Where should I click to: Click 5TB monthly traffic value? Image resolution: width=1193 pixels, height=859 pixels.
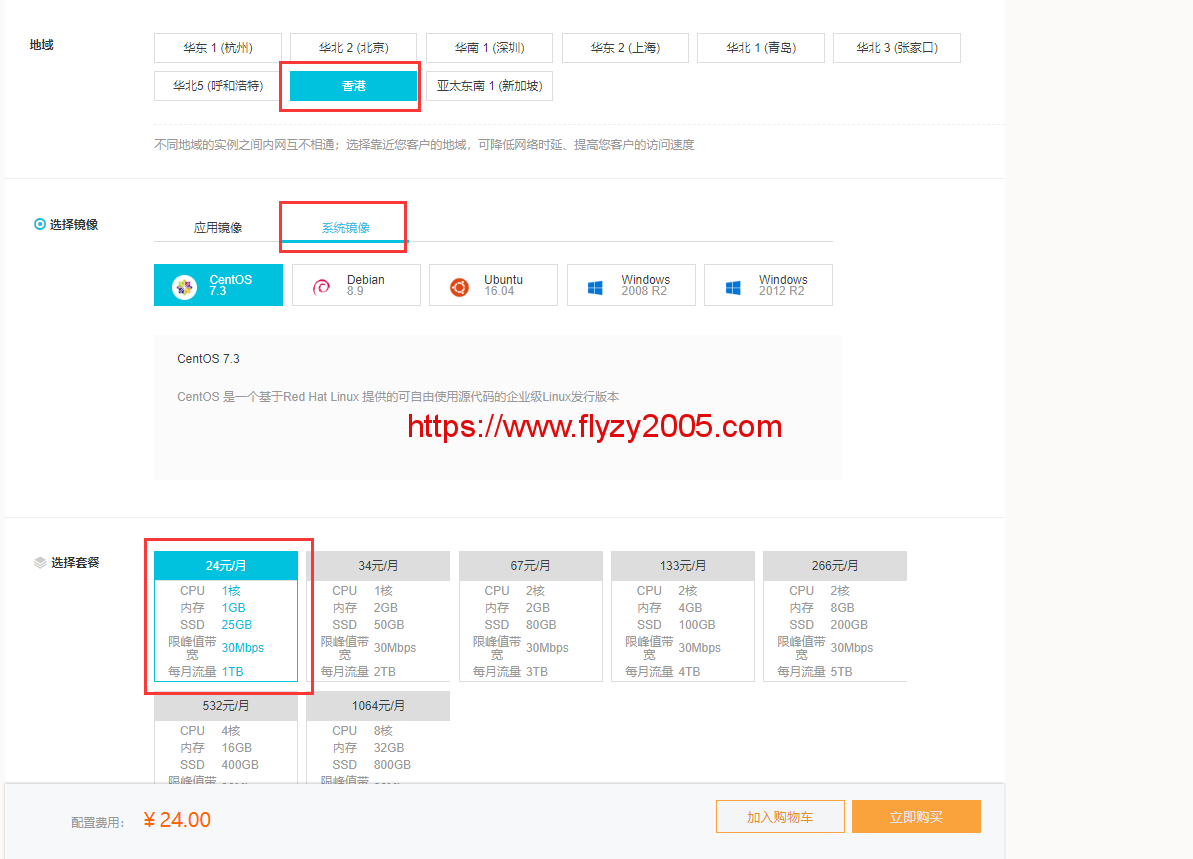[x=841, y=672]
